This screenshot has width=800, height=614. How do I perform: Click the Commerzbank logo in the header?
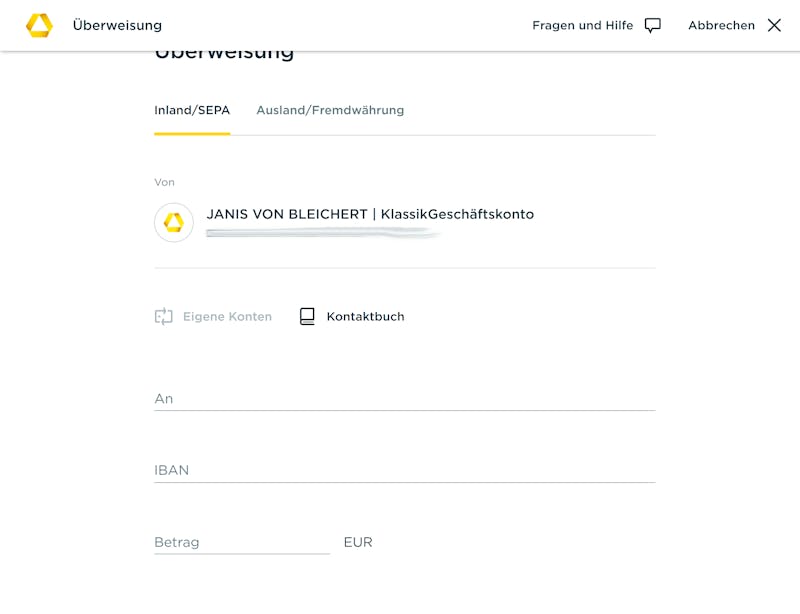click(39, 25)
